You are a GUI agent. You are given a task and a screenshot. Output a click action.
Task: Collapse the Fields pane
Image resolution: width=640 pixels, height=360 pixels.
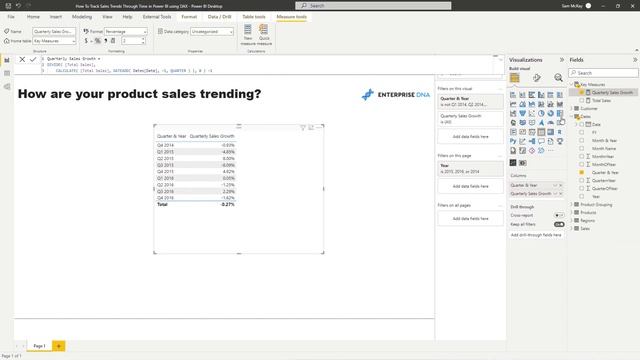pos(635,60)
